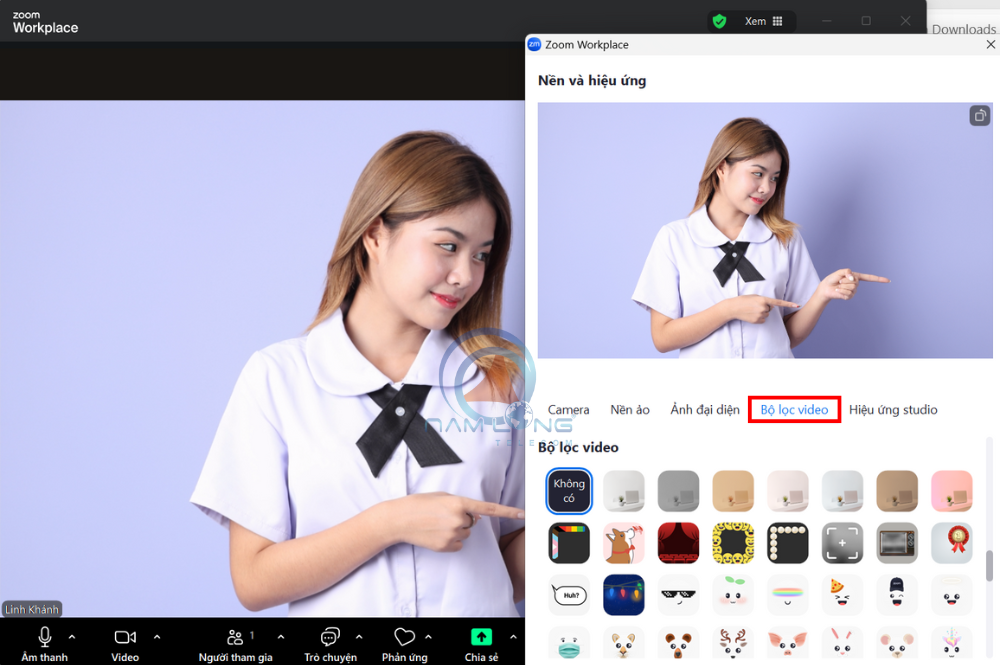Open the Hiệu ứng studio tab
1000x665 pixels.
coord(894,409)
